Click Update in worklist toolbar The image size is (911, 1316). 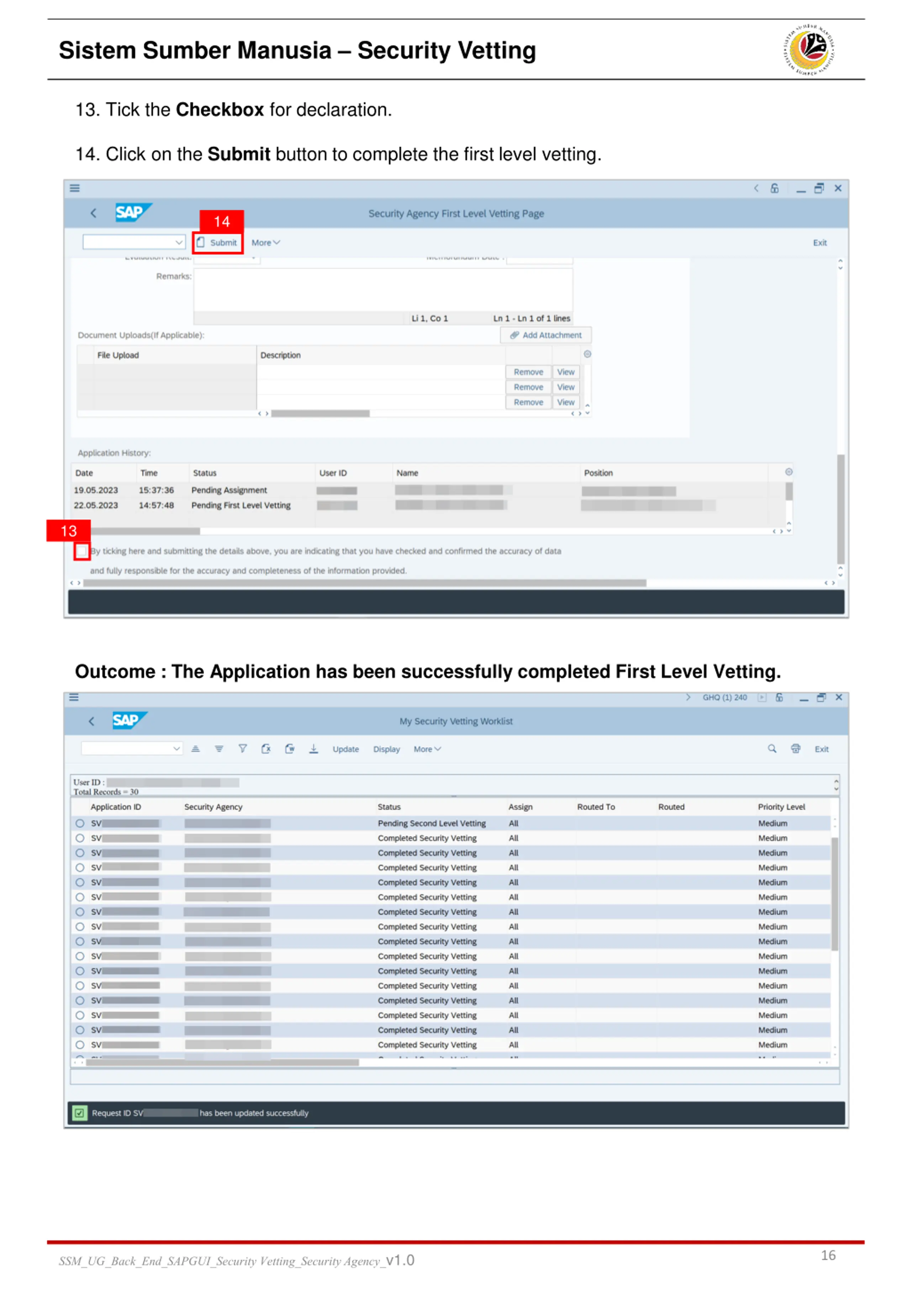coord(346,749)
